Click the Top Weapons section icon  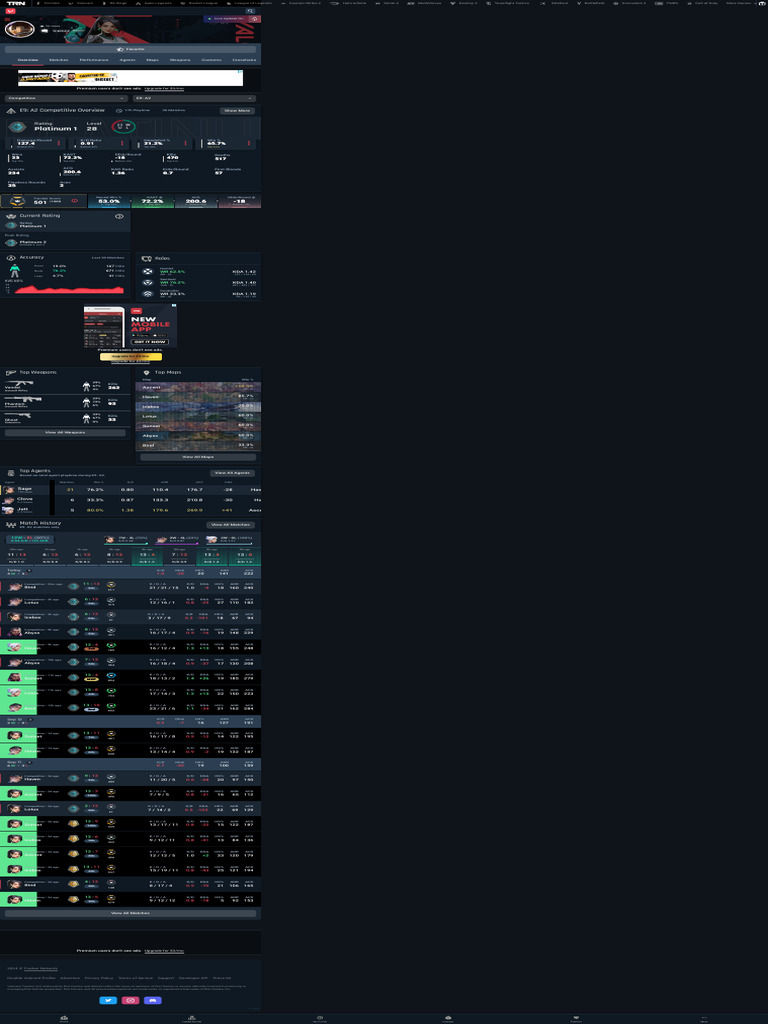pos(10,372)
